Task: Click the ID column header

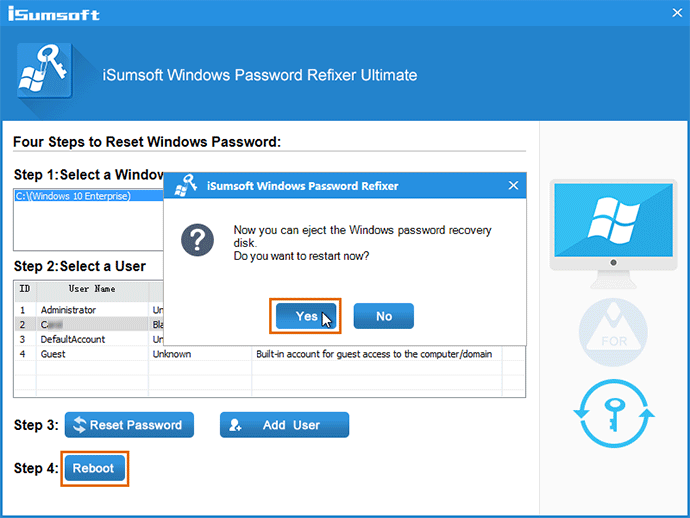Action: (x=25, y=289)
